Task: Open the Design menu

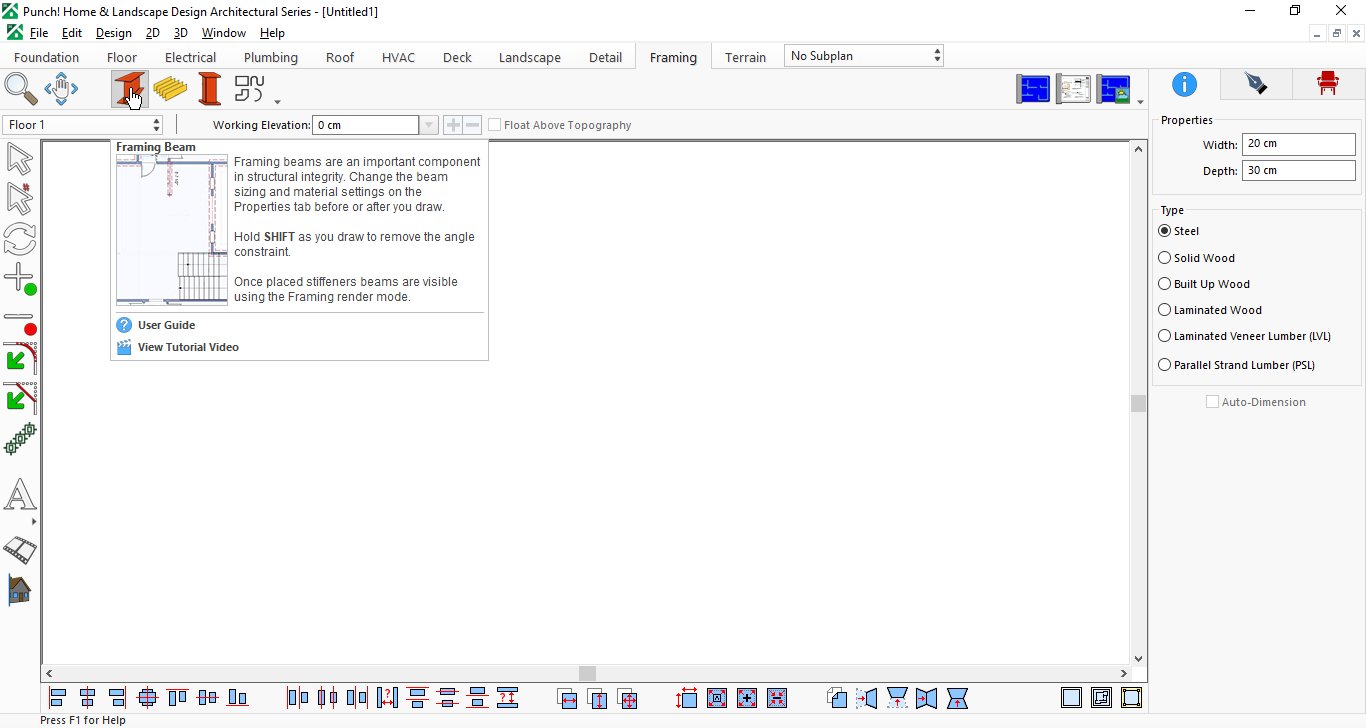Action: [114, 33]
